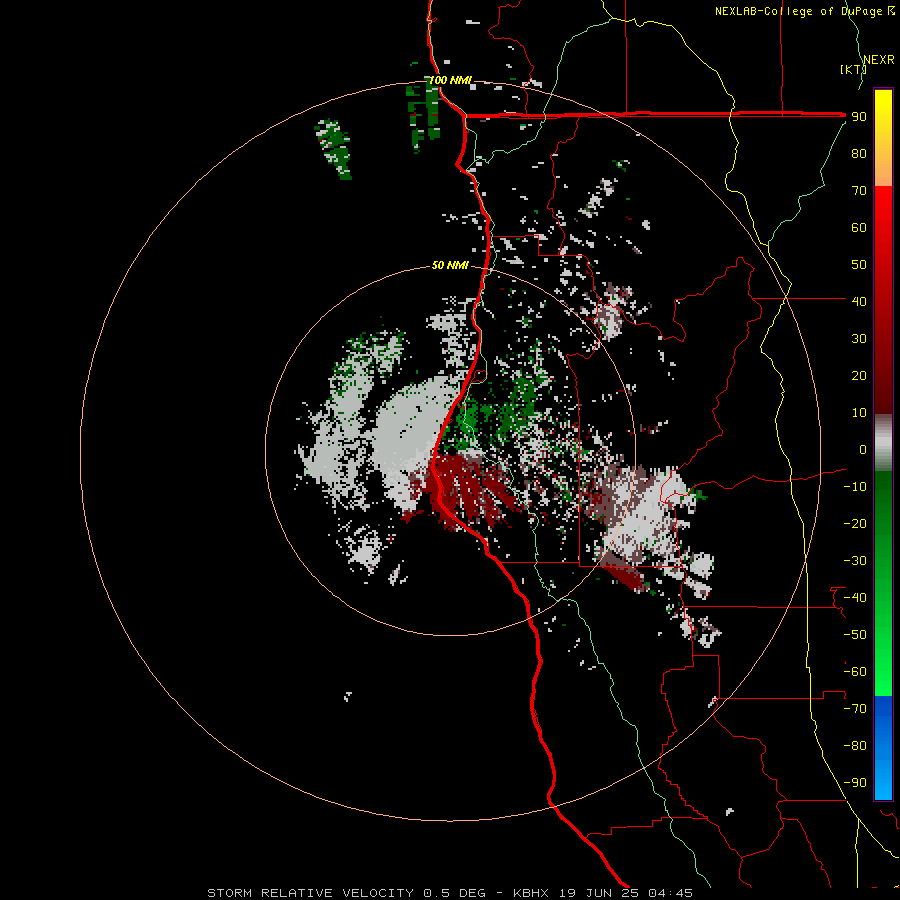Click the [KT] units label
The height and width of the screenshot is (900, 900).
853,69
